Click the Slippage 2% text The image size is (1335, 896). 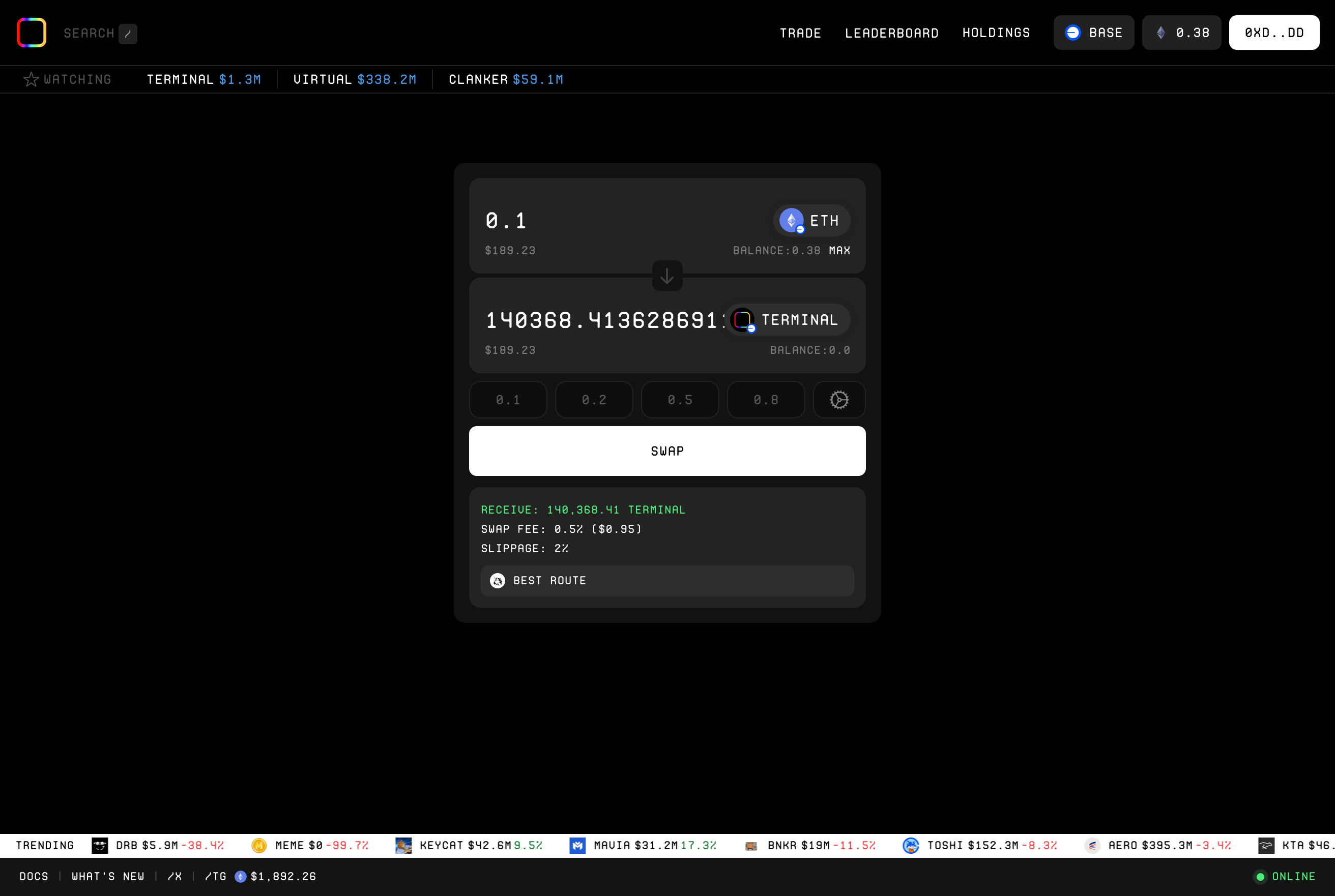(524, 549)
